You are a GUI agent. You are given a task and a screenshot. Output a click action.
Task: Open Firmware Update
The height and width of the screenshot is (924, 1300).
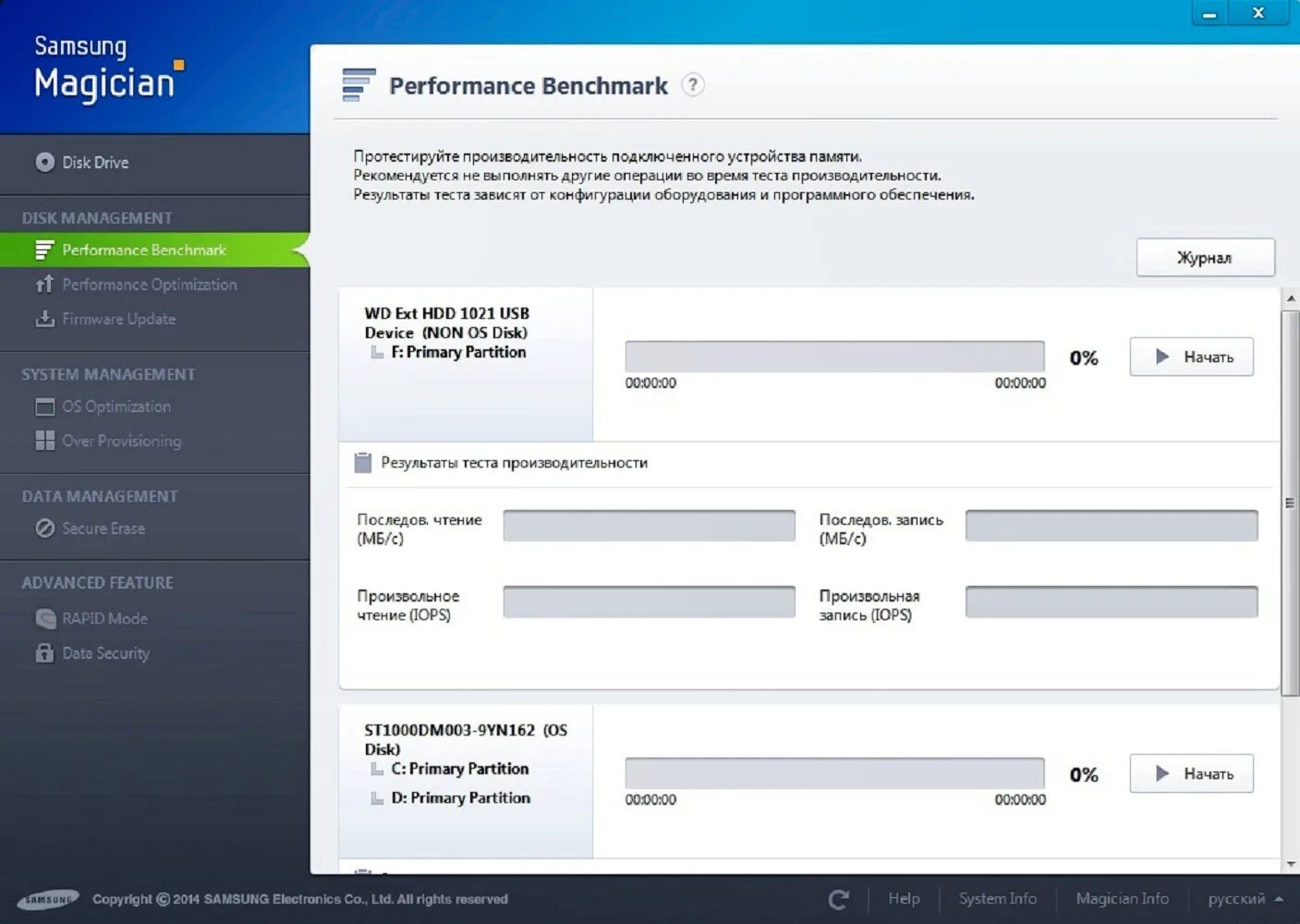pyautogui.click(x=118, y=319)
